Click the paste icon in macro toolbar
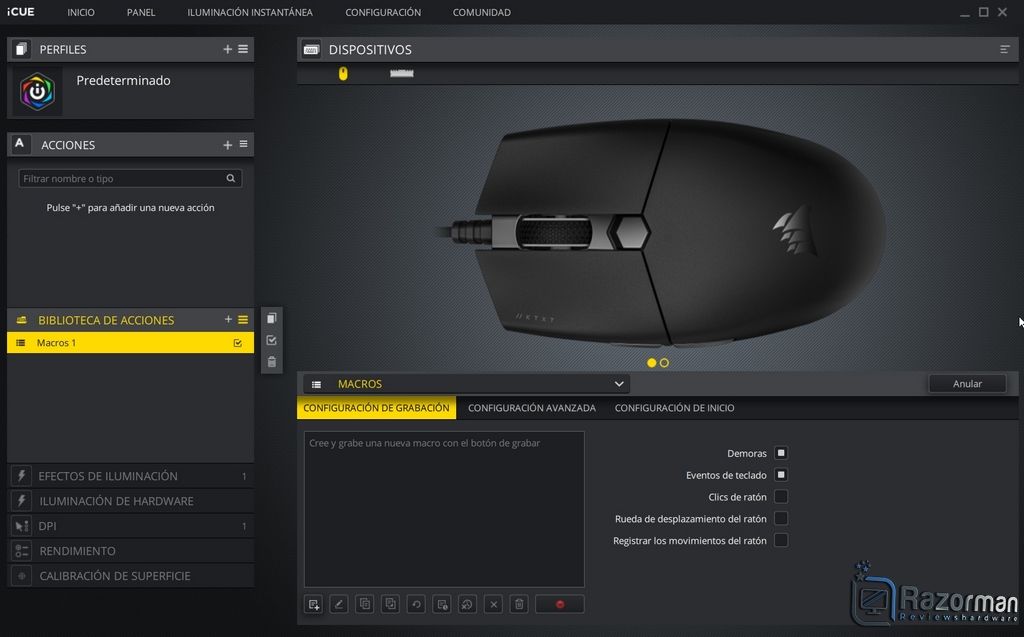The width and height of the screenshot is (1024, 637). coord(391,604)
